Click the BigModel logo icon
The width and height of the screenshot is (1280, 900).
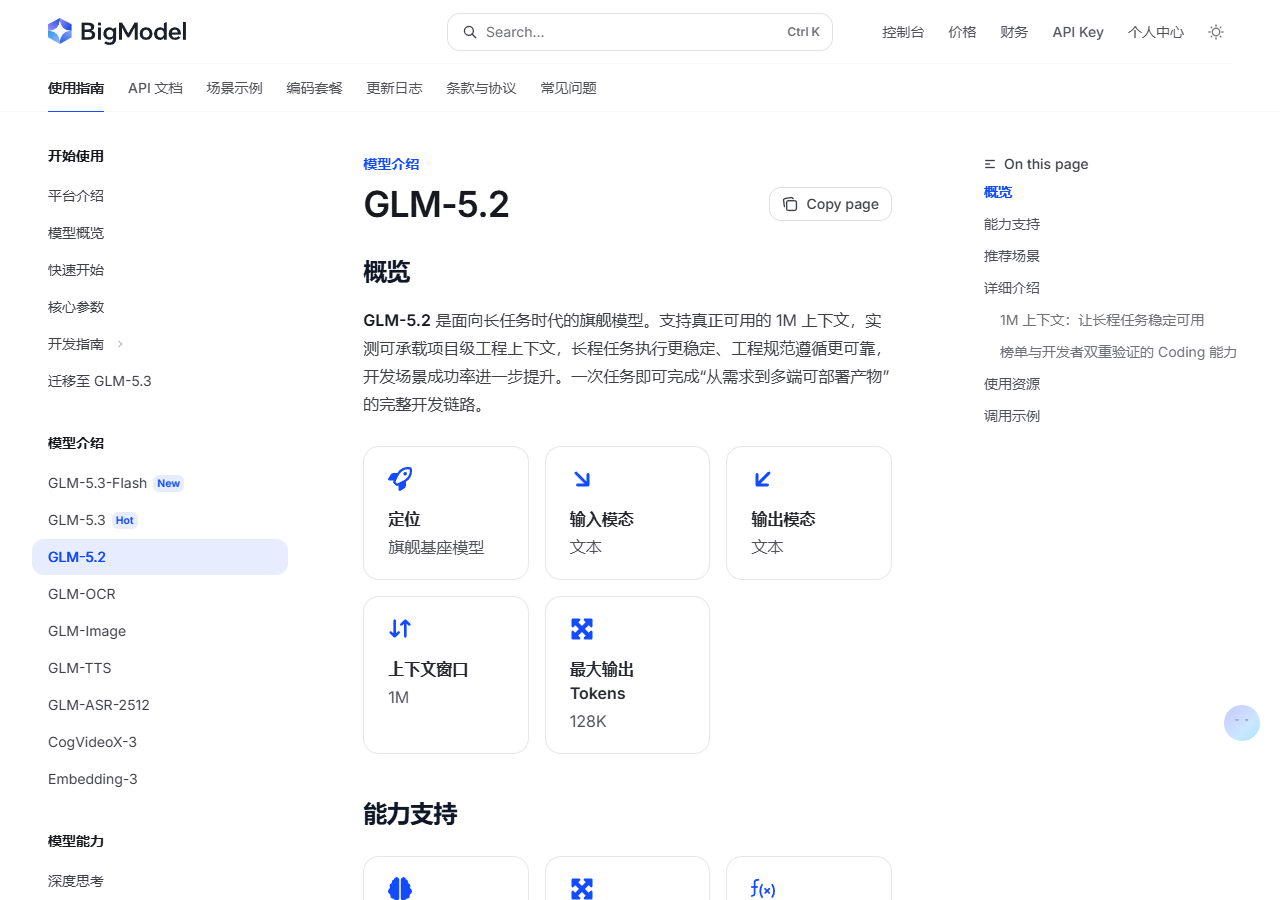[x=60, y=31]
